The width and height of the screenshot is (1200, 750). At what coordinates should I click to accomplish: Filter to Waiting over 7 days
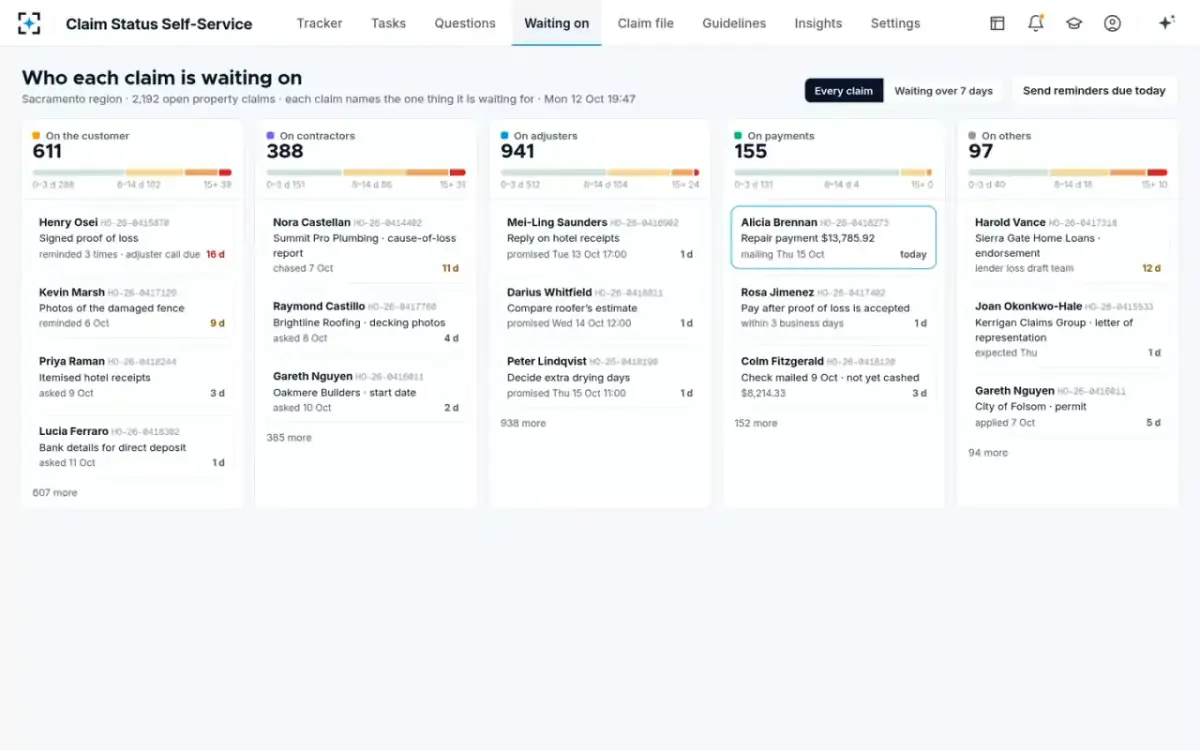pos(943,91)
